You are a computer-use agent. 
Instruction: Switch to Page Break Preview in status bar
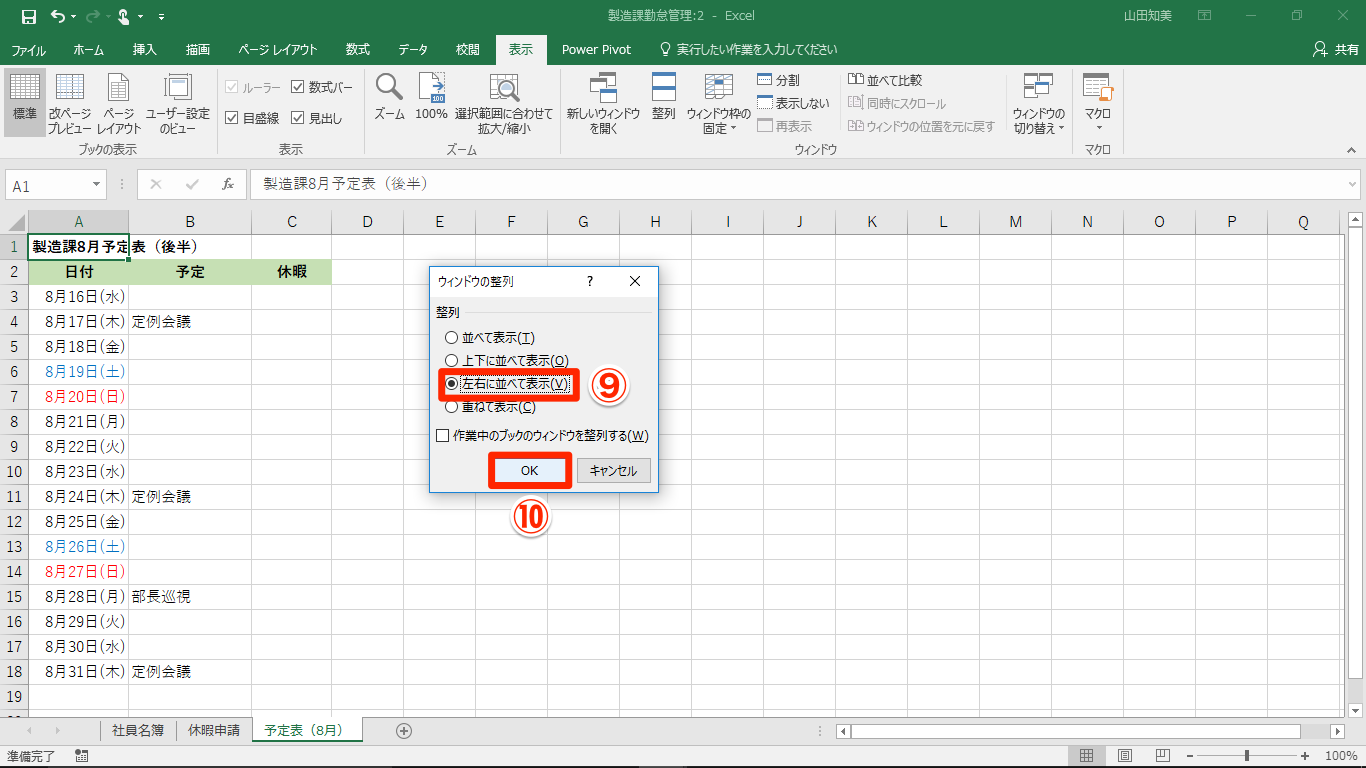(1162, 756)
